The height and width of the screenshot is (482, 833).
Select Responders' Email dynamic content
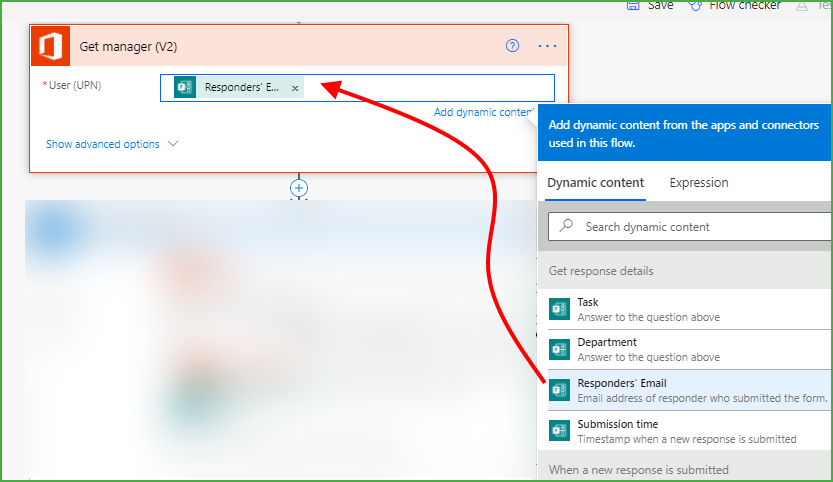pyautogui.click(x=689, y=391)
